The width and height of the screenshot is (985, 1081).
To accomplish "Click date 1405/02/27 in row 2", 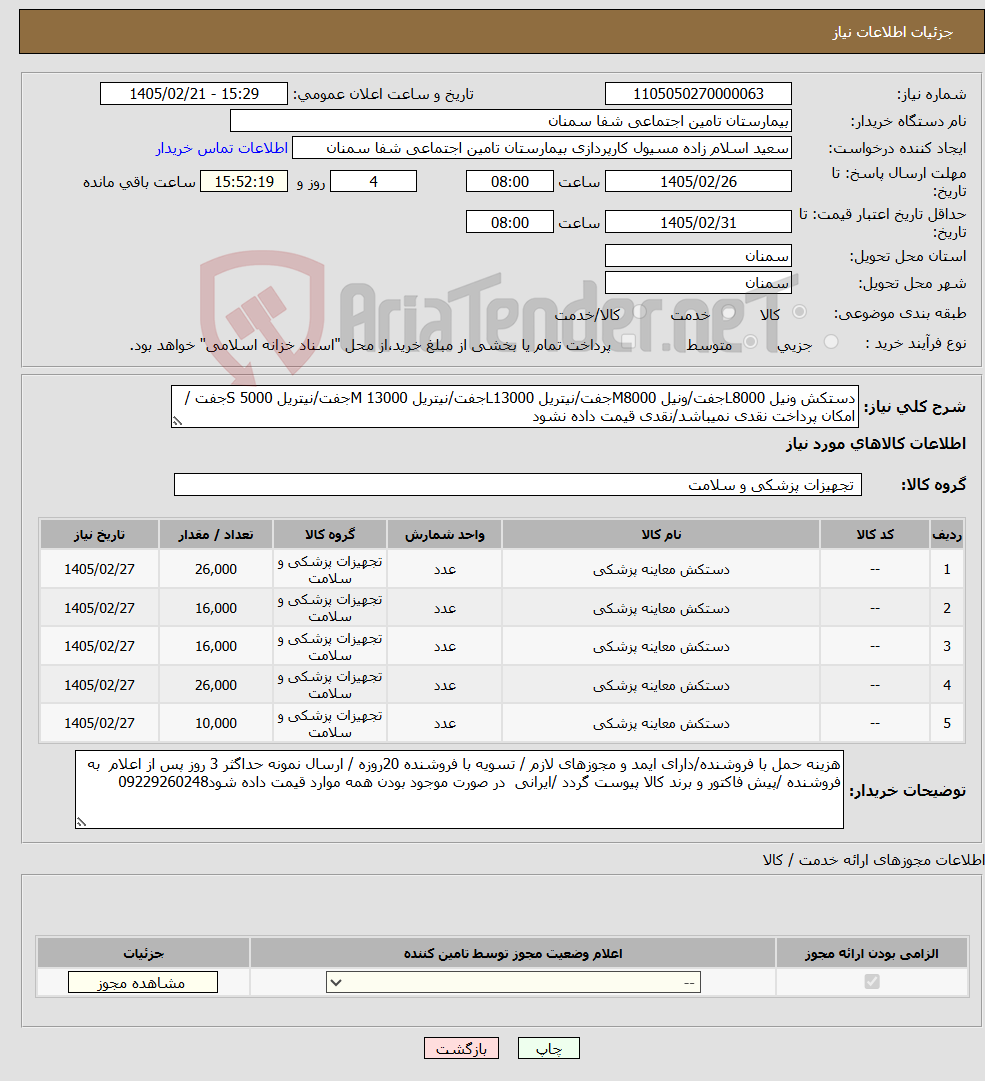I will pos(99,608).
